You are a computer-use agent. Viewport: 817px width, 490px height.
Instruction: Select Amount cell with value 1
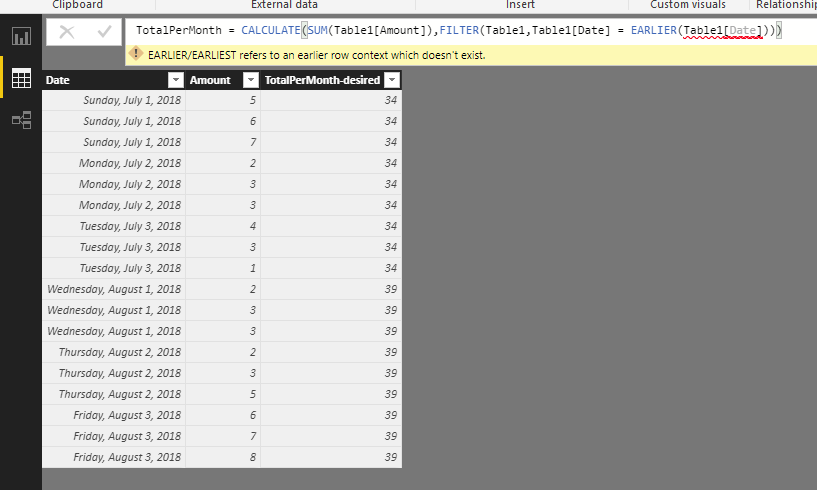[x=223, y=268]
